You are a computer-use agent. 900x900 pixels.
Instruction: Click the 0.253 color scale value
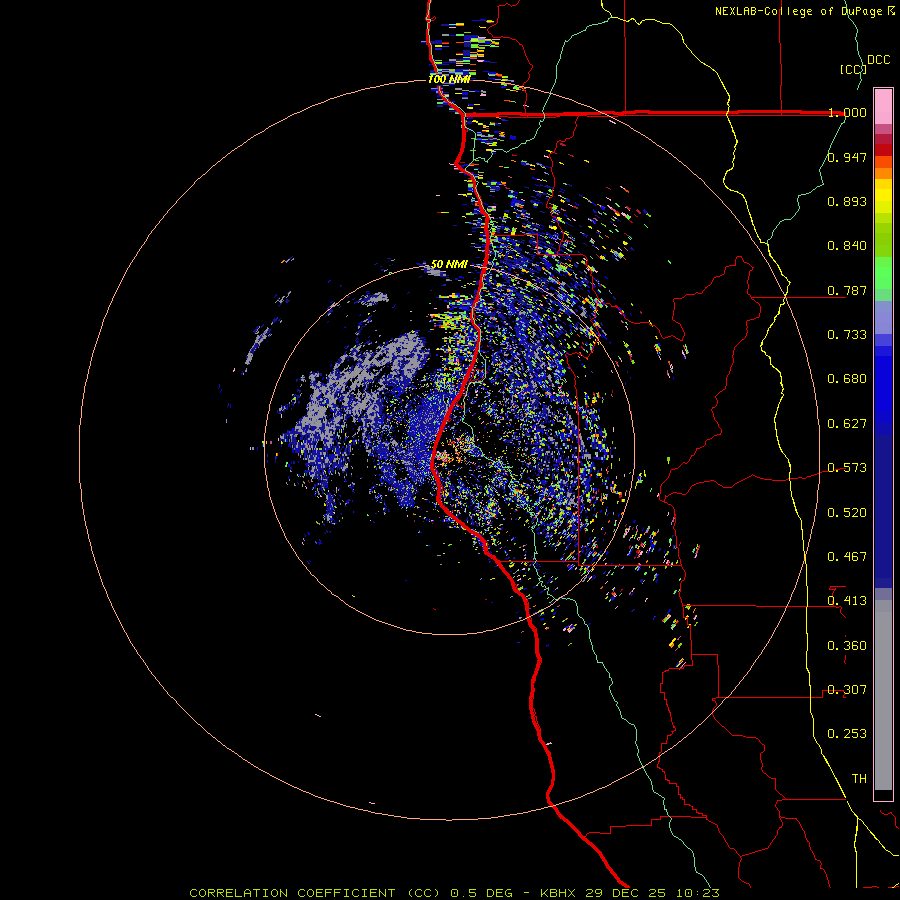[847, 734]
